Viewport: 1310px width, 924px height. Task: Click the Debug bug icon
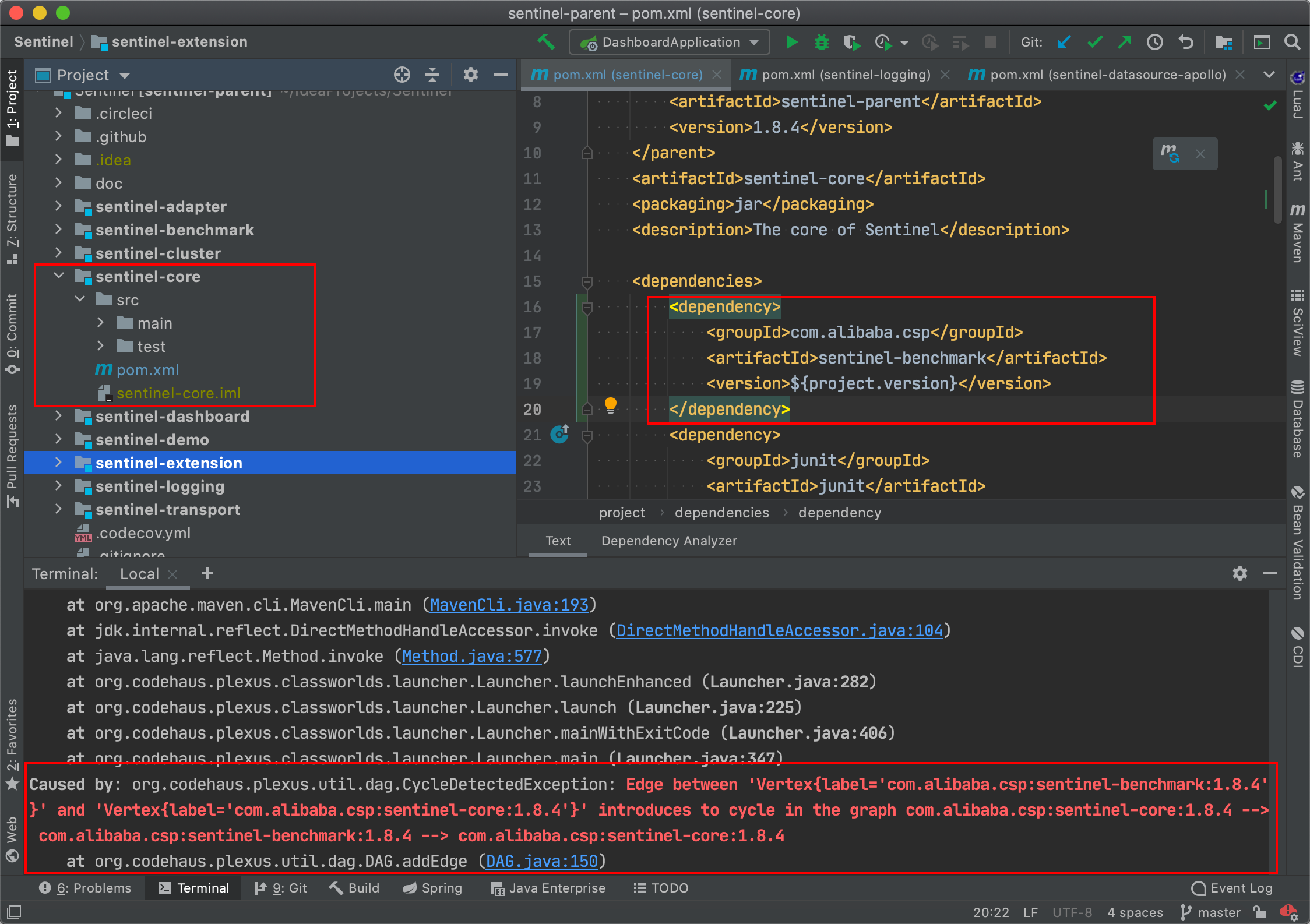[x=821, y=42]
